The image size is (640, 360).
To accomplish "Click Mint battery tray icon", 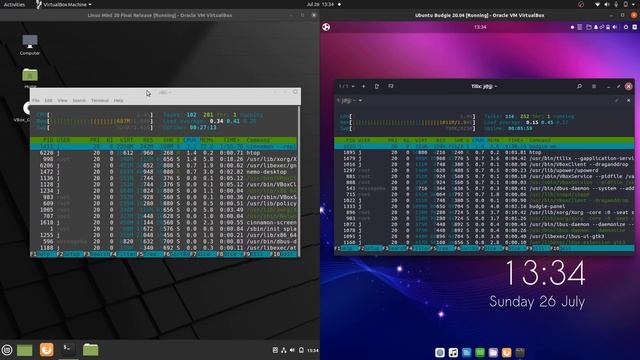I will [301, 350].
